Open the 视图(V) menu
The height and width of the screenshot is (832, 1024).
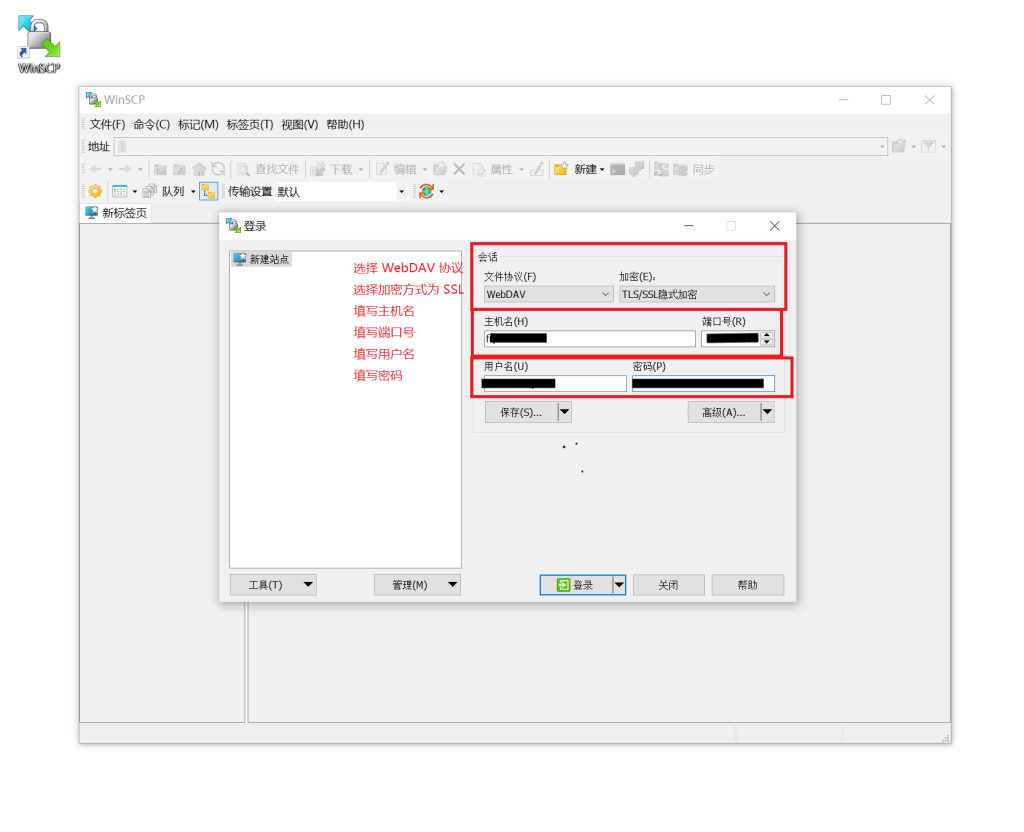[x=299, y=124]
